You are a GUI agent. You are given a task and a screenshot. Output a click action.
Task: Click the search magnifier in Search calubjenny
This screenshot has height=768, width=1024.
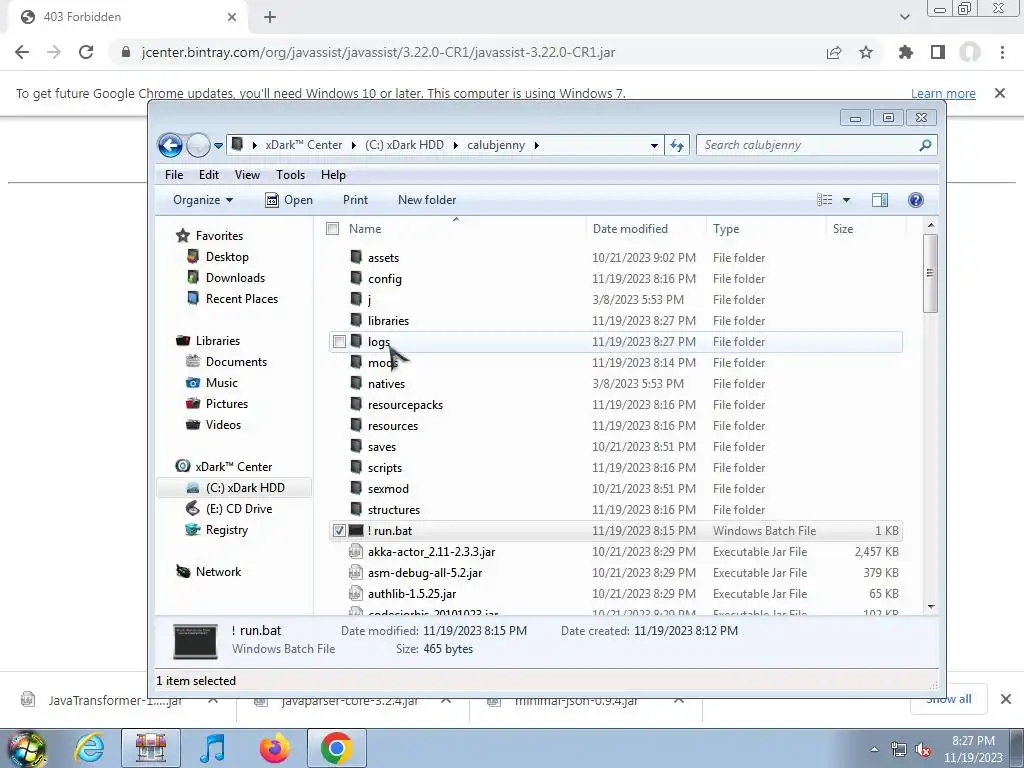coord(925,145)
